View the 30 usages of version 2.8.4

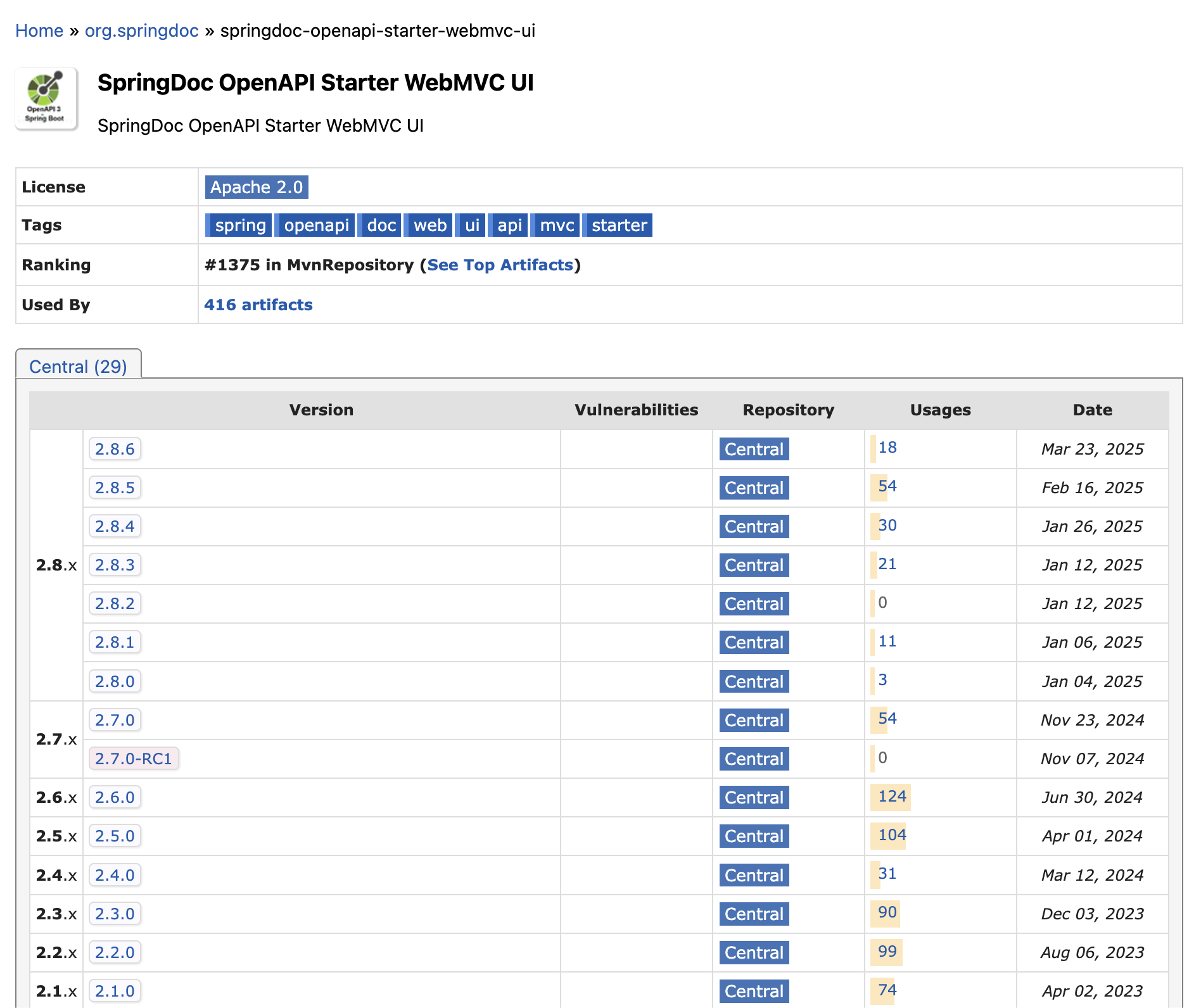(887, 526)
